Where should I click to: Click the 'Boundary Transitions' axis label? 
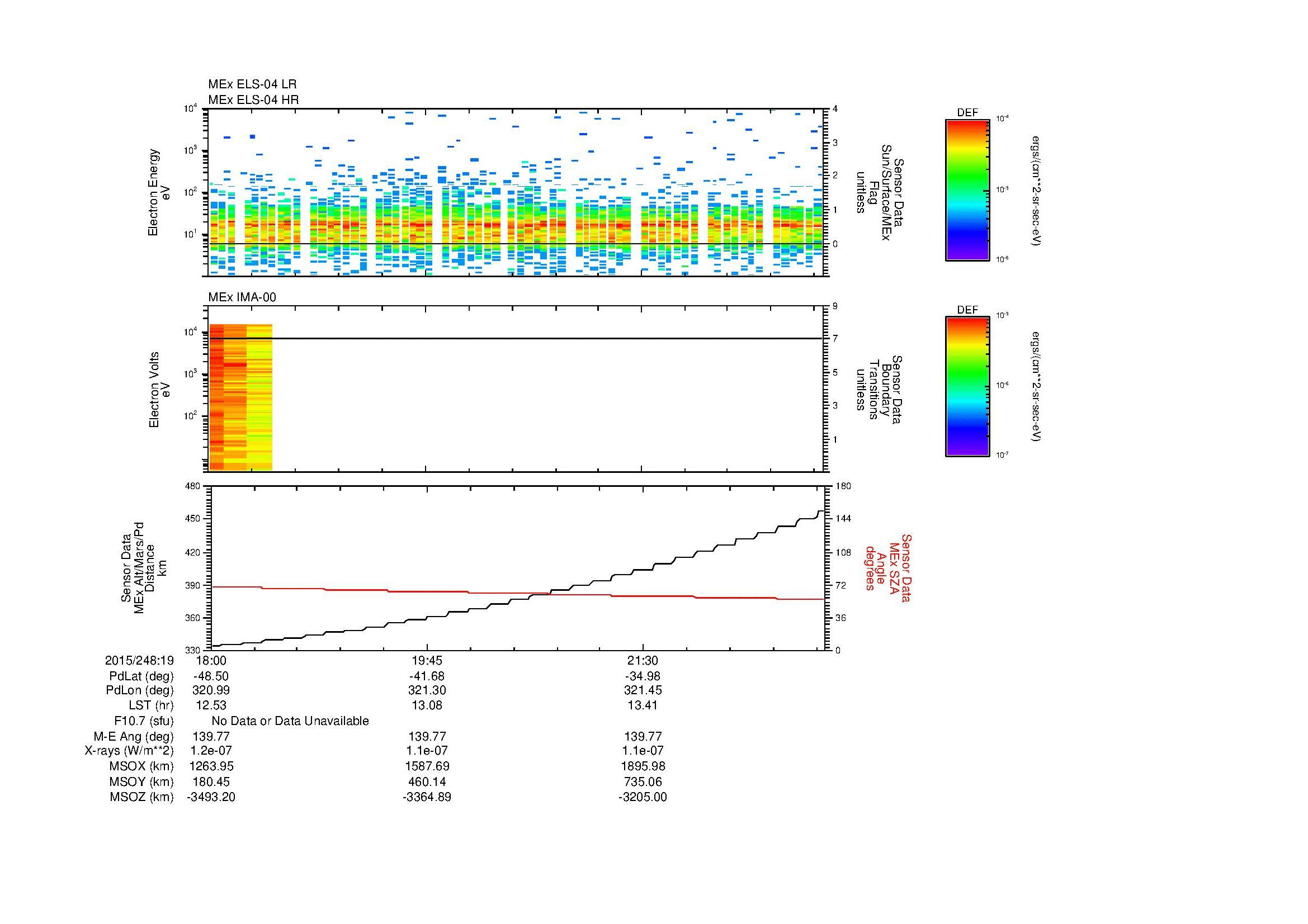pyautogui.click(x=880, y=390)
